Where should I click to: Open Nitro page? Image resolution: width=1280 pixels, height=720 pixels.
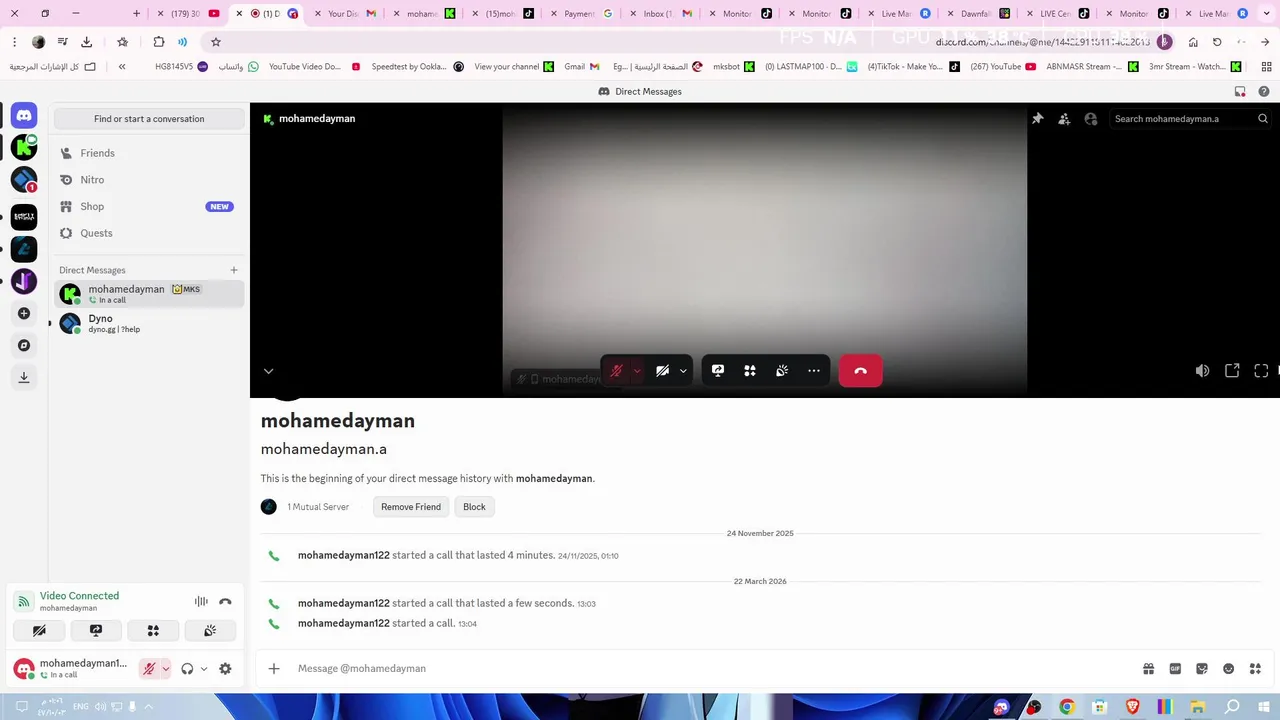(x=149, y=180)
